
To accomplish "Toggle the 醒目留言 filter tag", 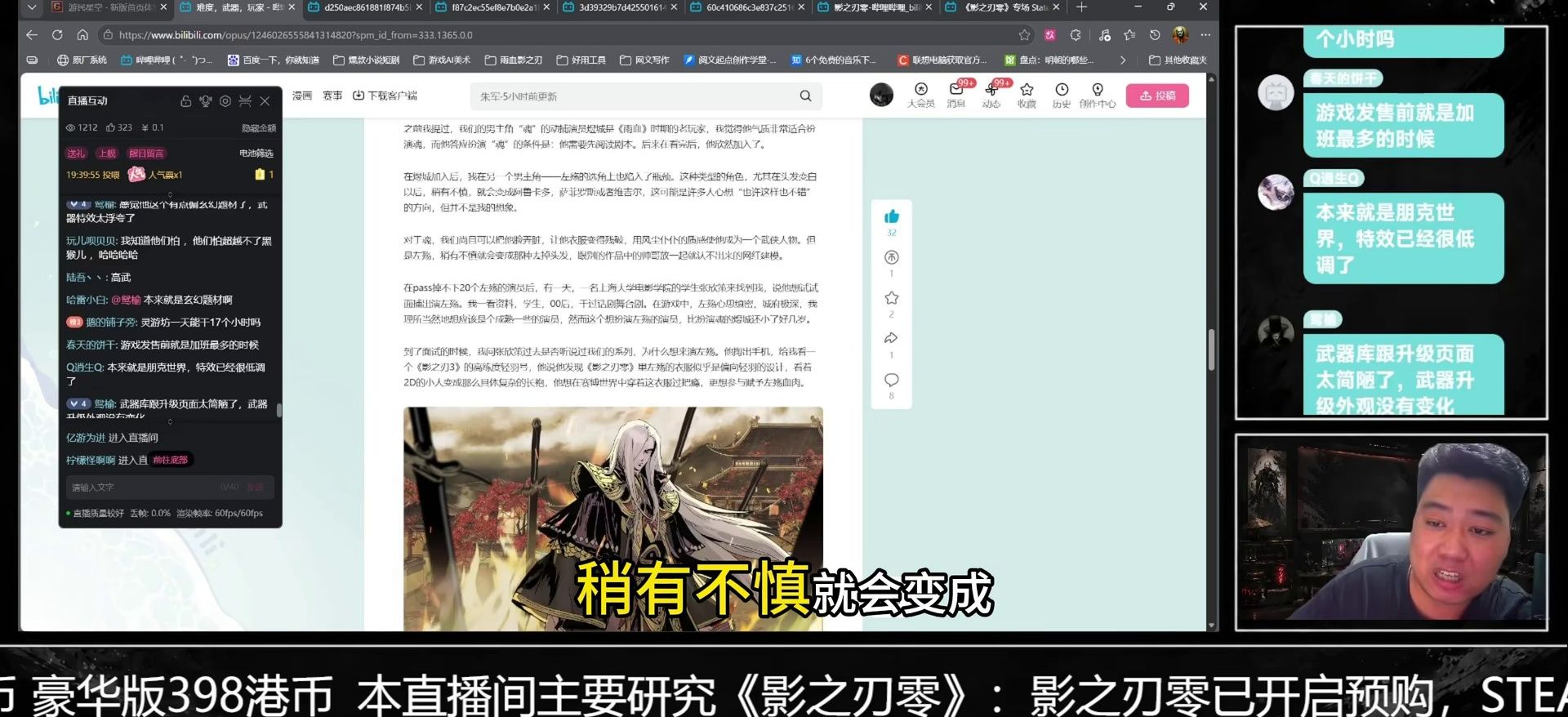I will [146, 154].
